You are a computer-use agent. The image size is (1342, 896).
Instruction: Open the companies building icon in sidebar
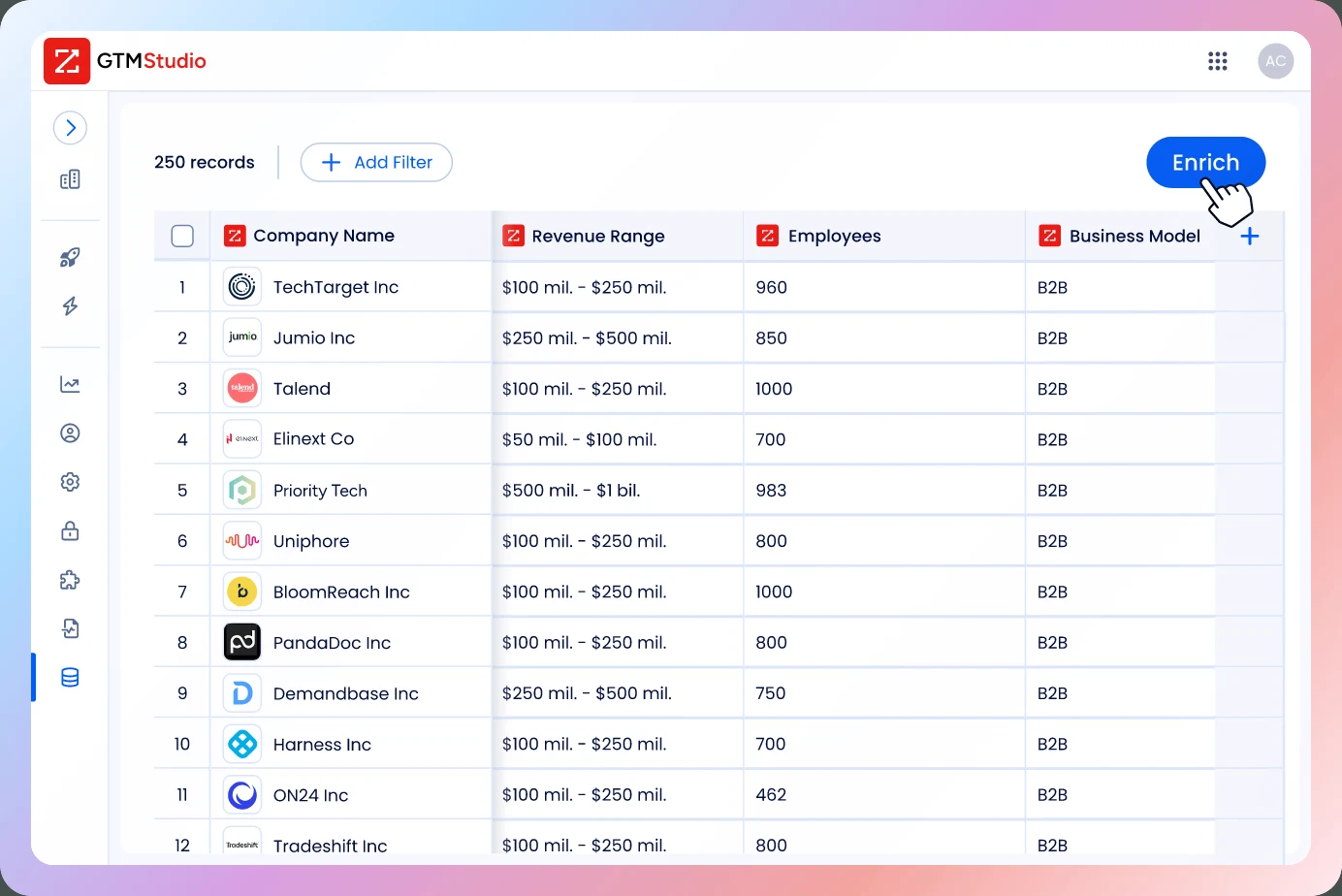pyautogui.click(x=70, y=179)
